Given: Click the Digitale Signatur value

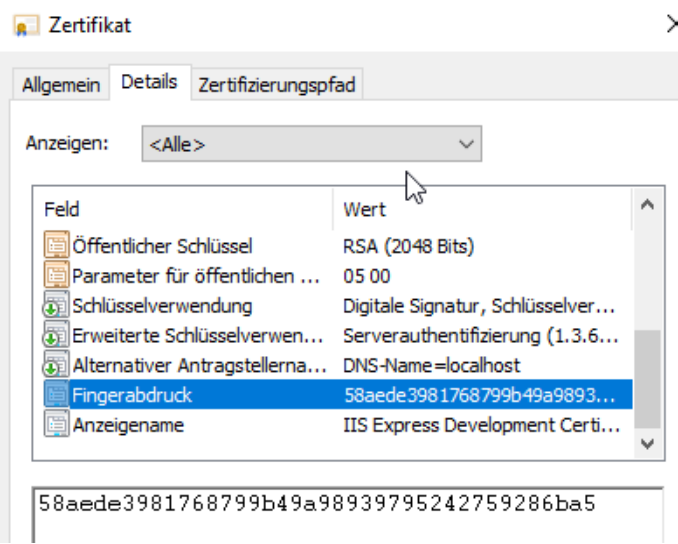Looking at the screenshot, I should (479, 306).
